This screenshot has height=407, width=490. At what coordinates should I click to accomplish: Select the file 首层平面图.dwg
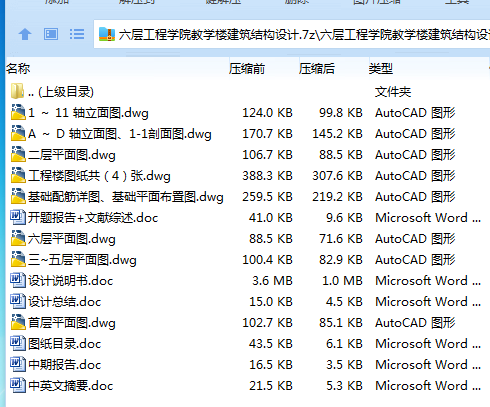pos(72,323)
